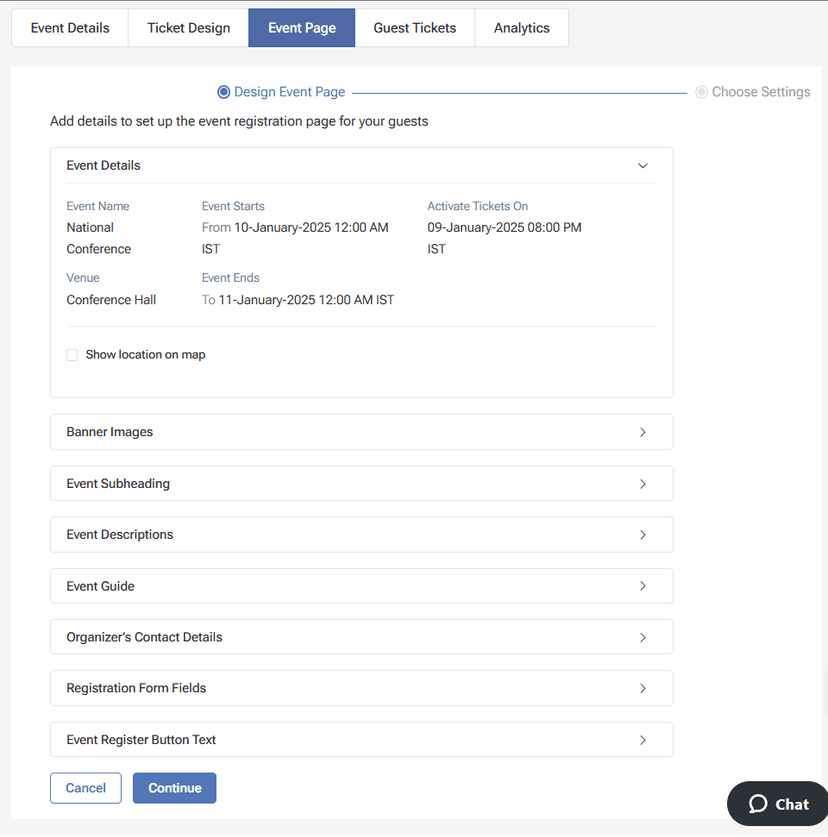Click the Venue label

coord(83,278)
